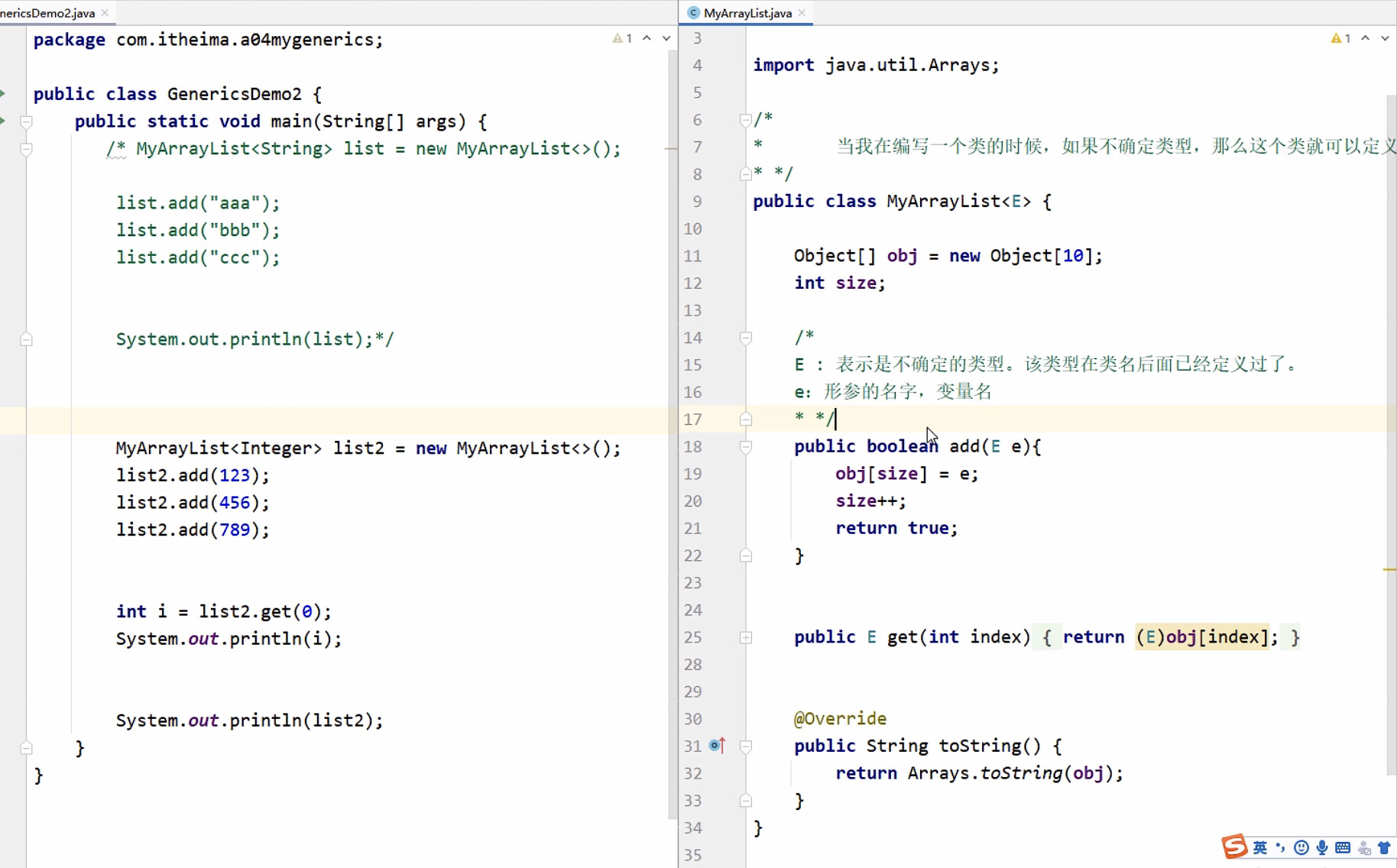Collapse the comment end marker on line 8
The image size is (1397, 868).
746,174
